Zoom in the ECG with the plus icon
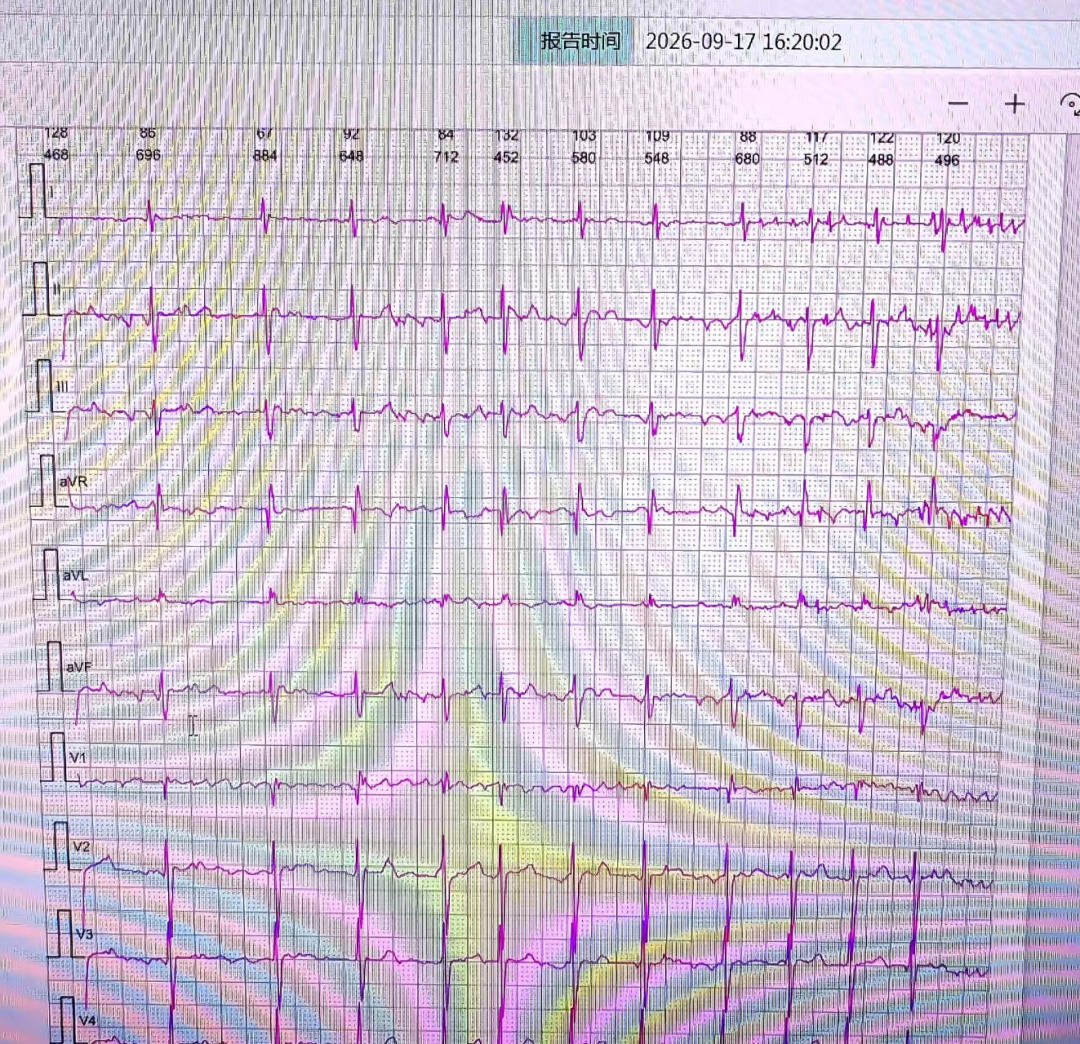 pyautogui.click(x=1015, y=104)
